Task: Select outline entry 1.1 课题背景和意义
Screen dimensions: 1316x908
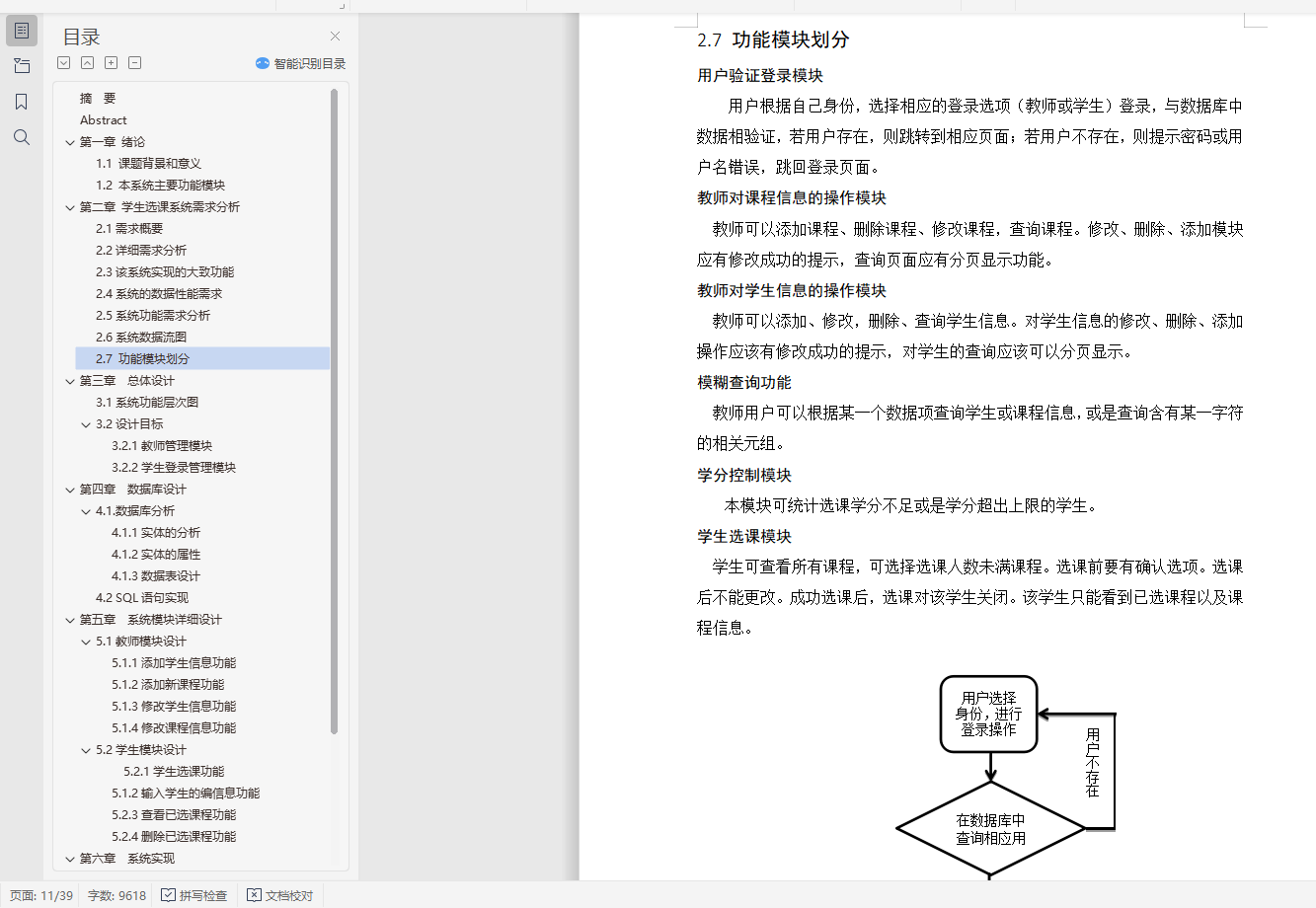Action: (148, 164)
